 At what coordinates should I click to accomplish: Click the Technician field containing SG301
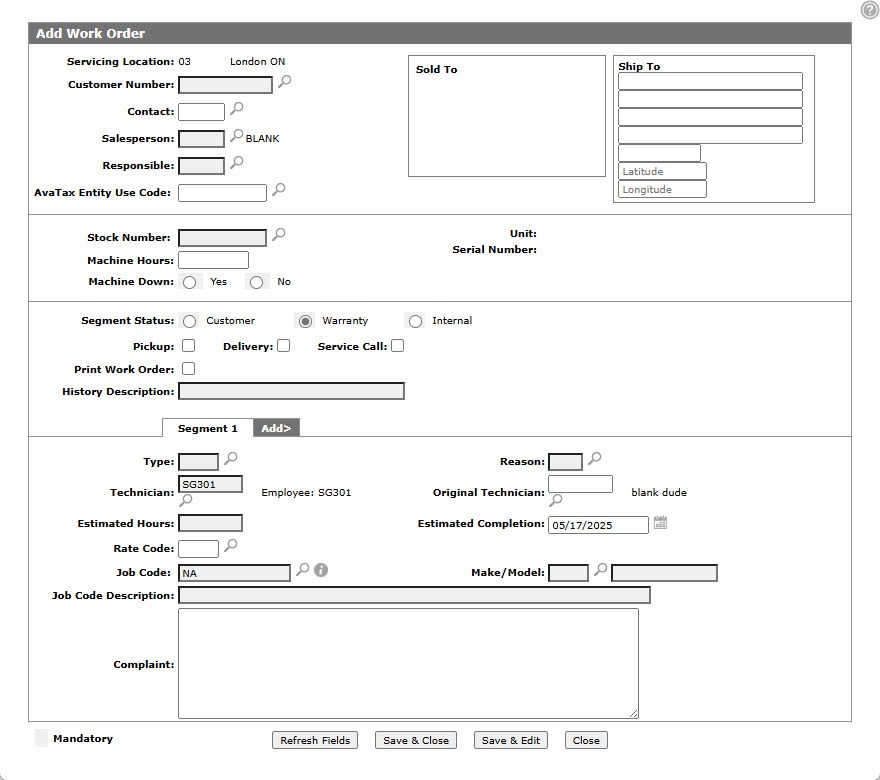pos(210,484)
